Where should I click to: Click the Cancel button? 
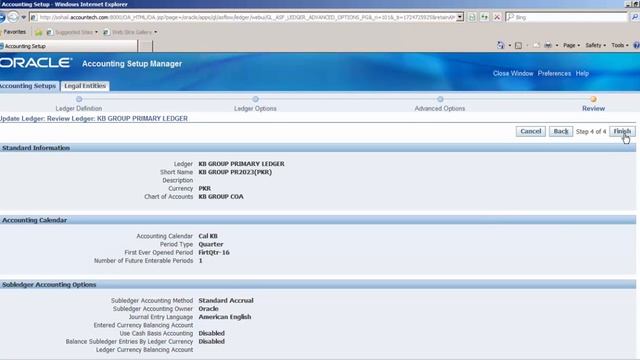pyautogui.click(x=530, y=131)
